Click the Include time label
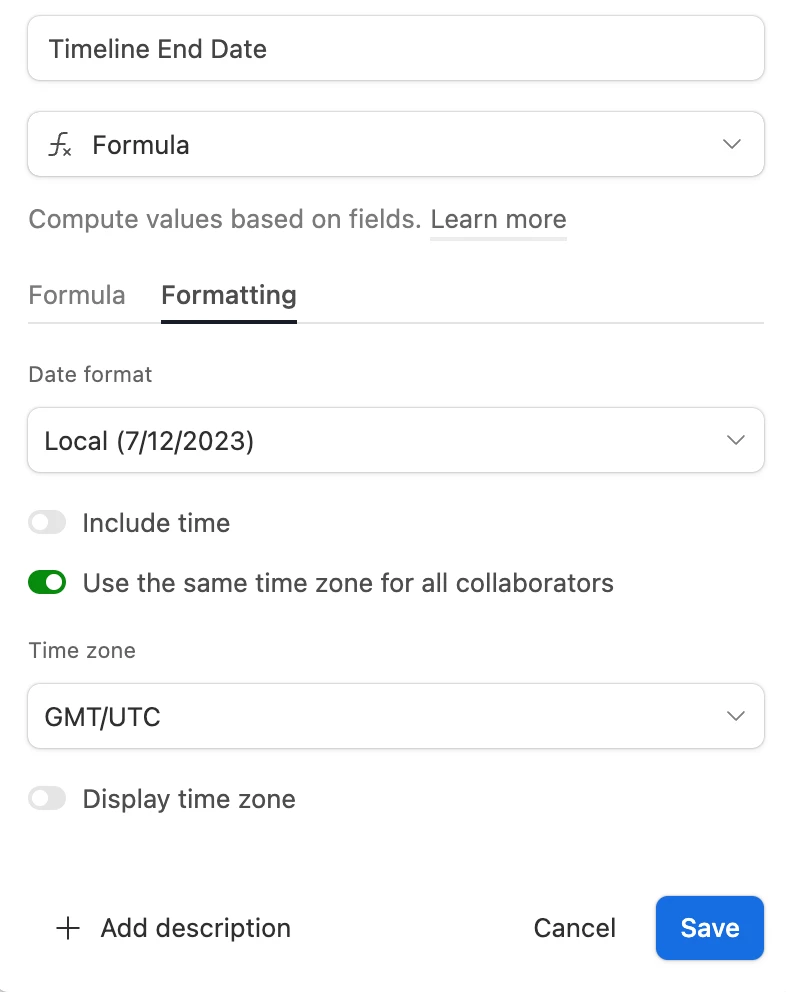The width and height of the screenshot is (786, 992). click(x=156, y=523)
